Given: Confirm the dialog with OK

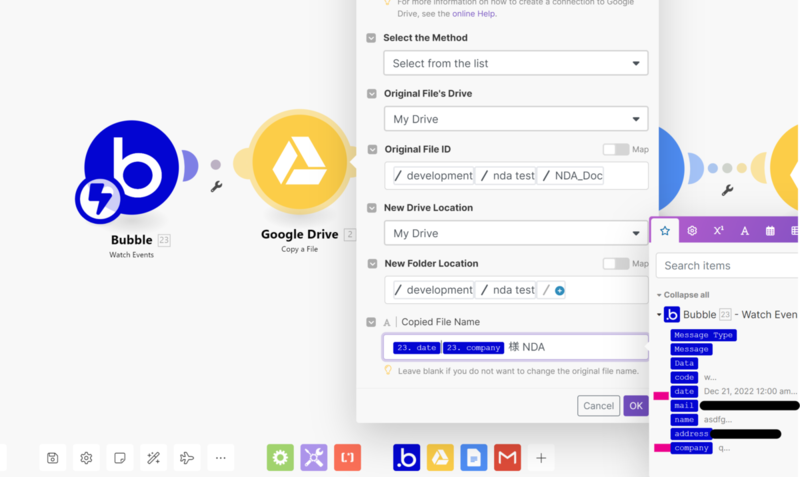Looking at the screenshot, I should (x=636, y=406).
